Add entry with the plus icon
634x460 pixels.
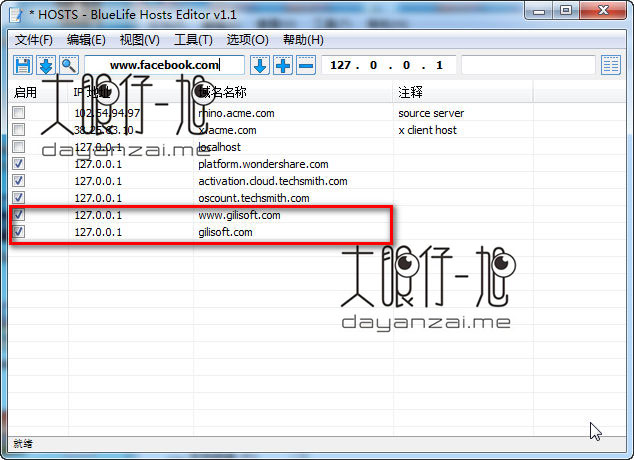(283, 65)
